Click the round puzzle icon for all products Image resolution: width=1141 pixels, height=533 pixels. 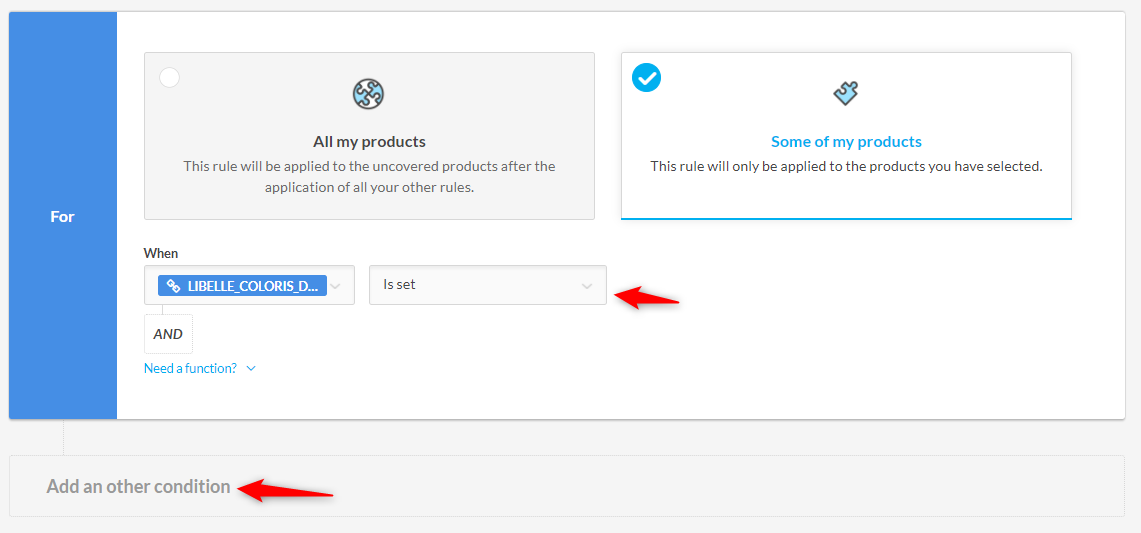tap(368, 95)
